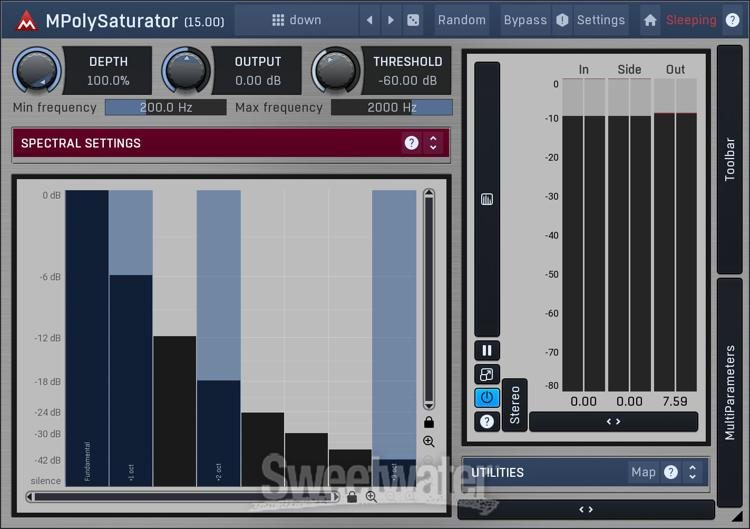Click the Map button in Utilities
The width and height of the screenshot is (750, 529).
643,473
